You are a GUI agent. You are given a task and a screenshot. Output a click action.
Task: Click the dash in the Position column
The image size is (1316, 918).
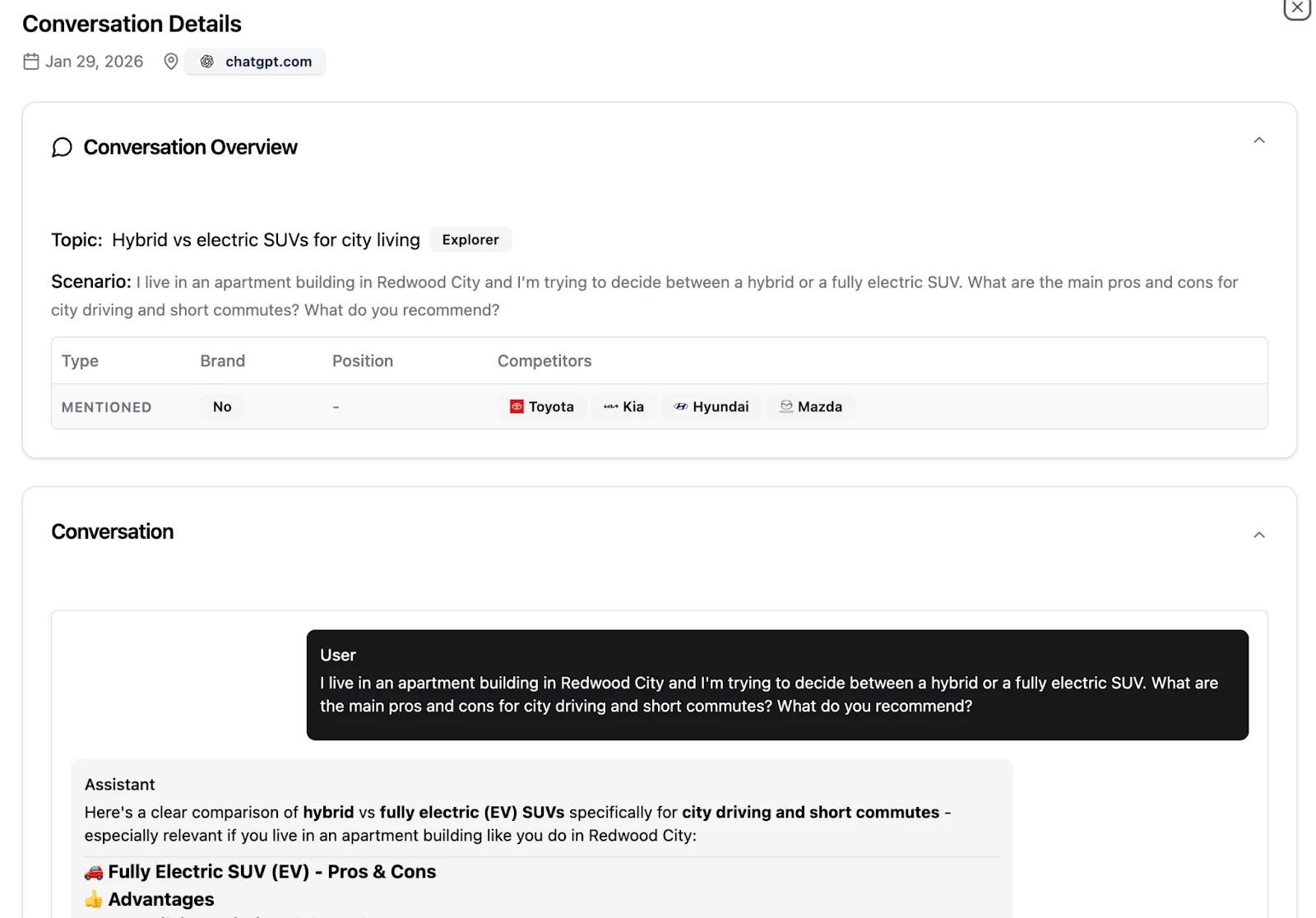click(336, 407)
